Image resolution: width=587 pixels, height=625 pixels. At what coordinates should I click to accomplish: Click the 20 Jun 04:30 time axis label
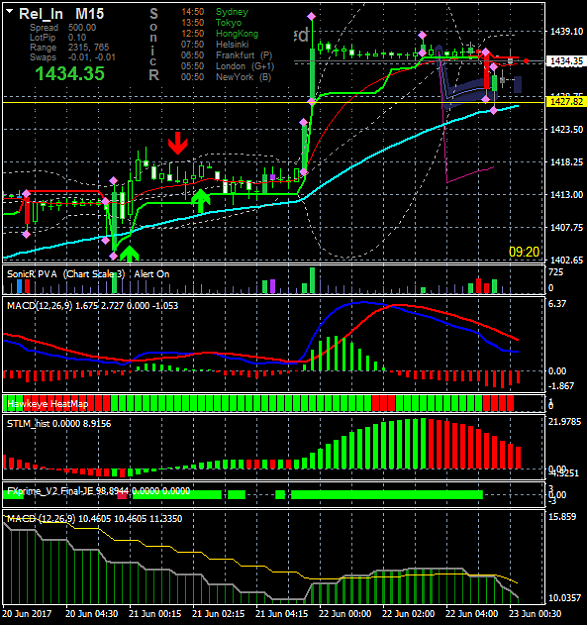pyautogui.click(x=91, y=614)
